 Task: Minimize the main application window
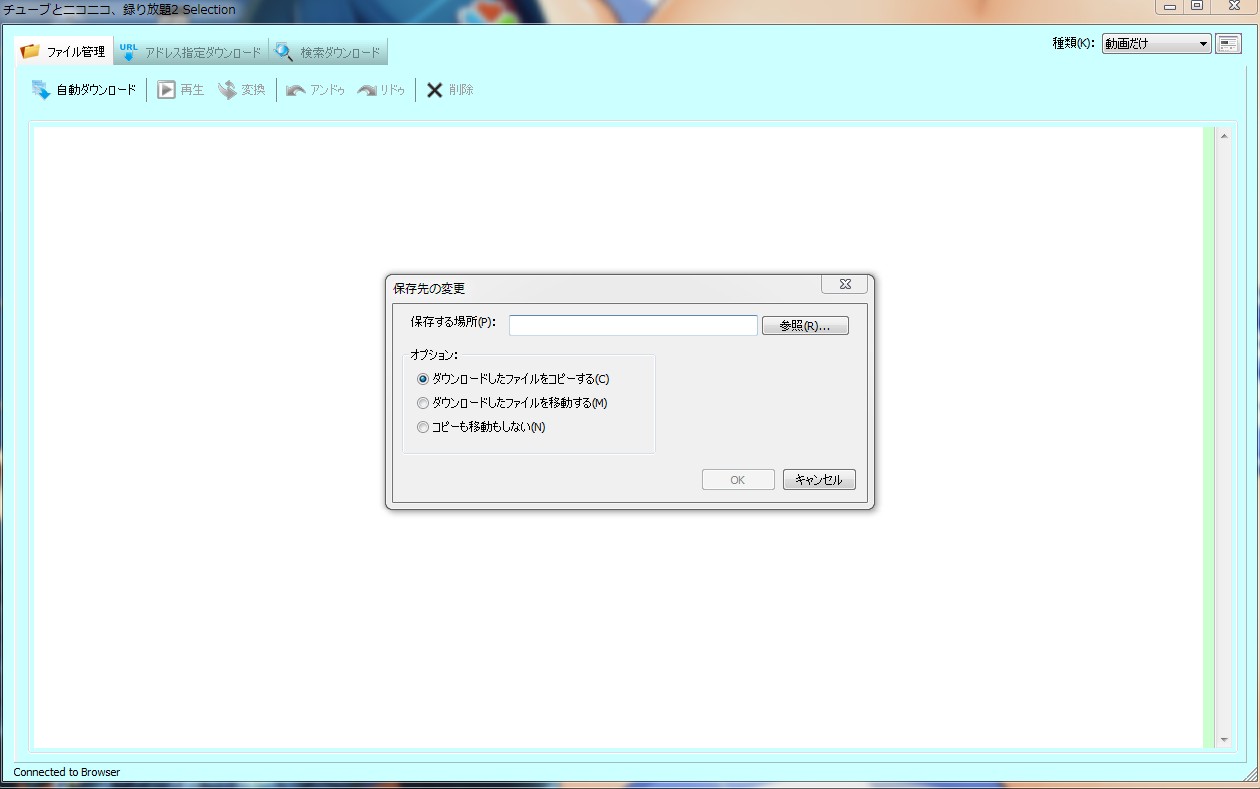tap(1169, 7)
